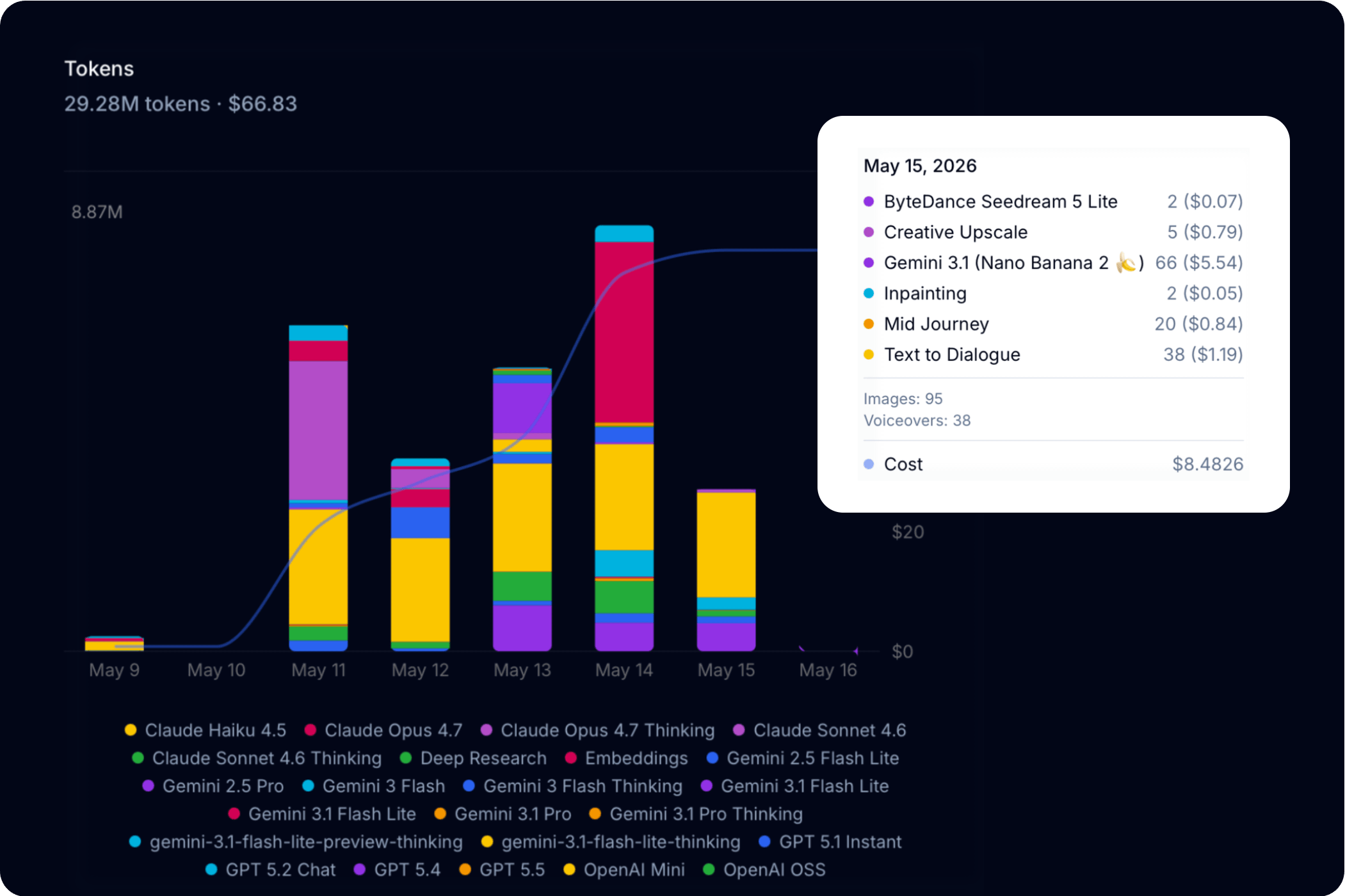Click the May 10 axis label
The width and height of the screenshot is (1345, 896).
(x=216, y=670)
